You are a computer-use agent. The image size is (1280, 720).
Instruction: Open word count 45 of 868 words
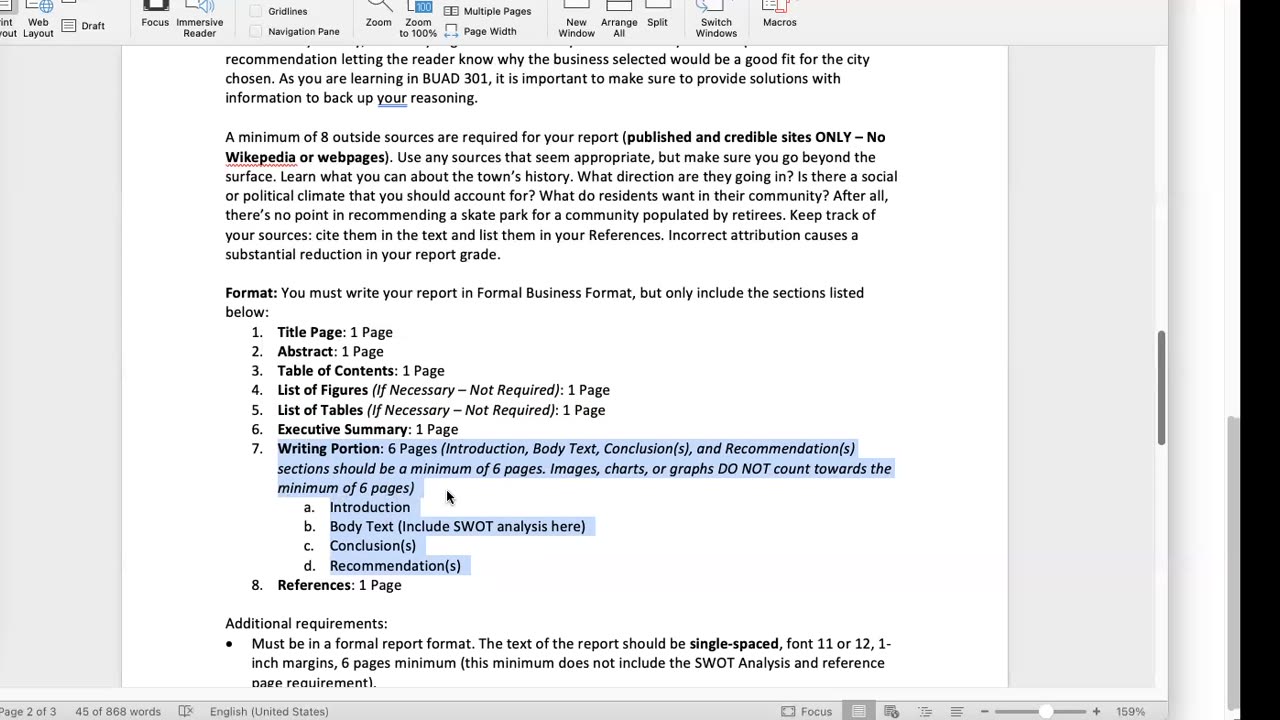118,711
